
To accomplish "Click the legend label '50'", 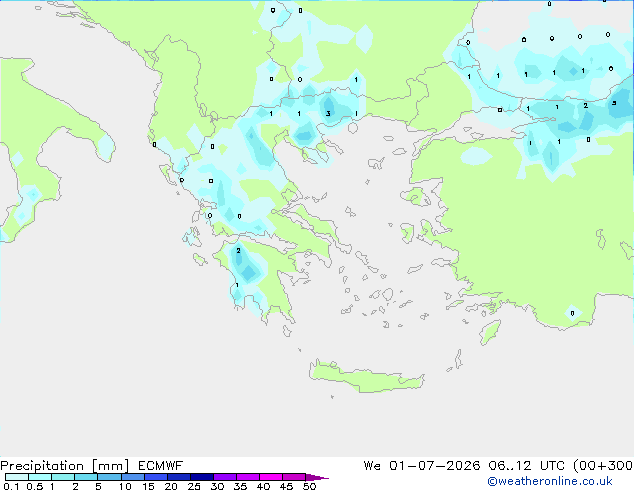I will pyautogui.click(x=310, y=486).
